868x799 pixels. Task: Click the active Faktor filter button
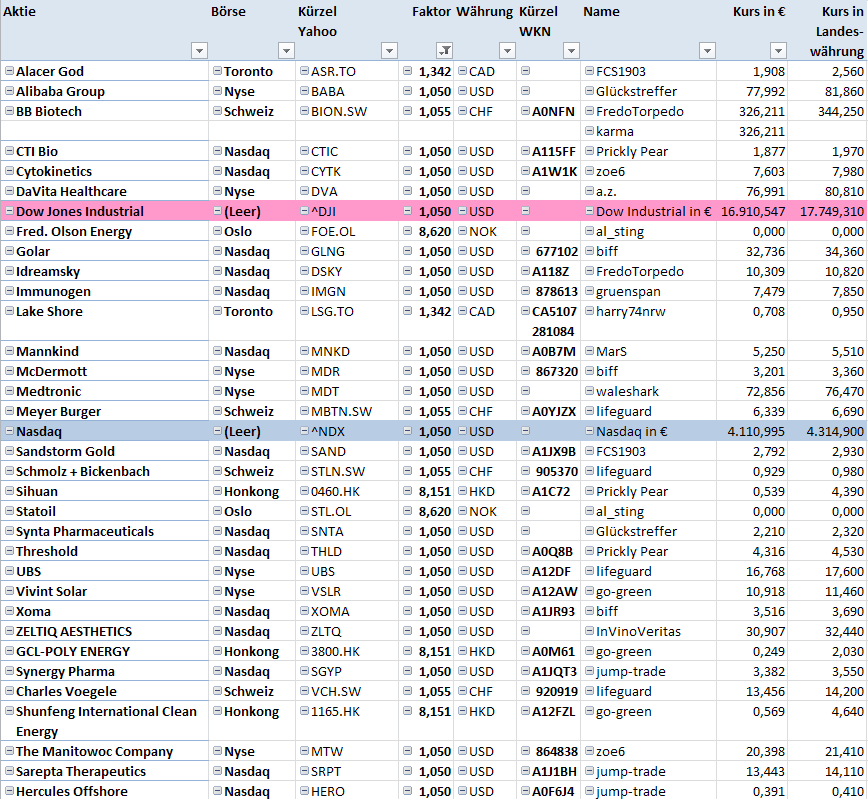pos(445,51)
